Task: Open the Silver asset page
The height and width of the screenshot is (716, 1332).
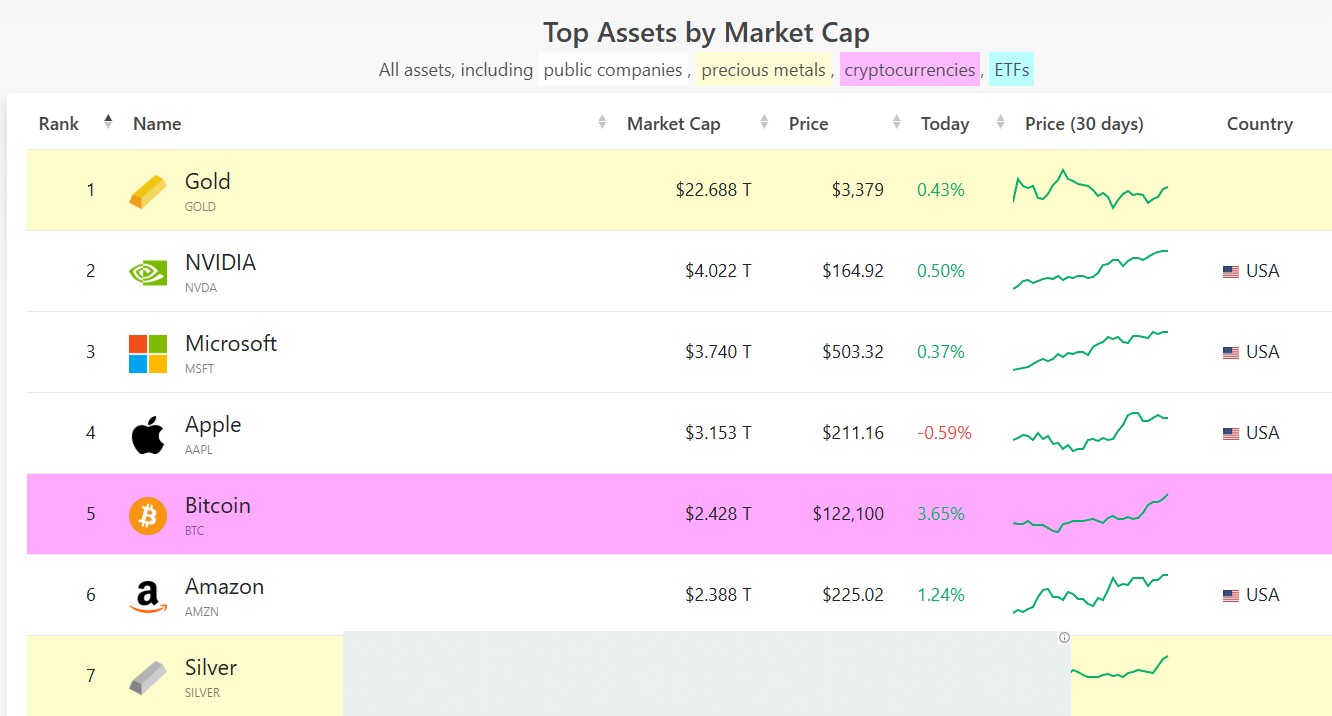Action: click(211, 668)
